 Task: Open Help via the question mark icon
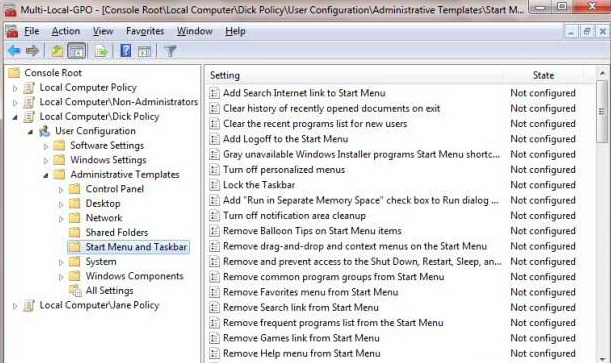click(126, 51)
